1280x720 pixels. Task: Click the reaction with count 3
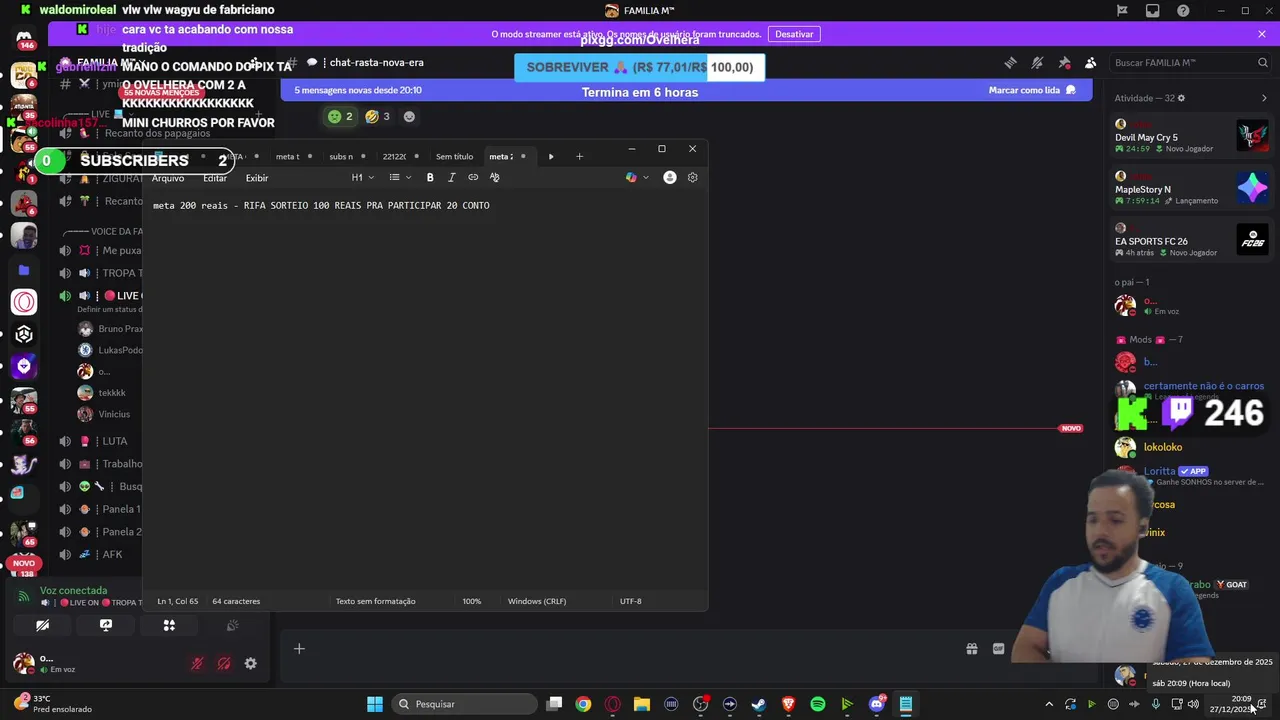[x=377, y=117]
